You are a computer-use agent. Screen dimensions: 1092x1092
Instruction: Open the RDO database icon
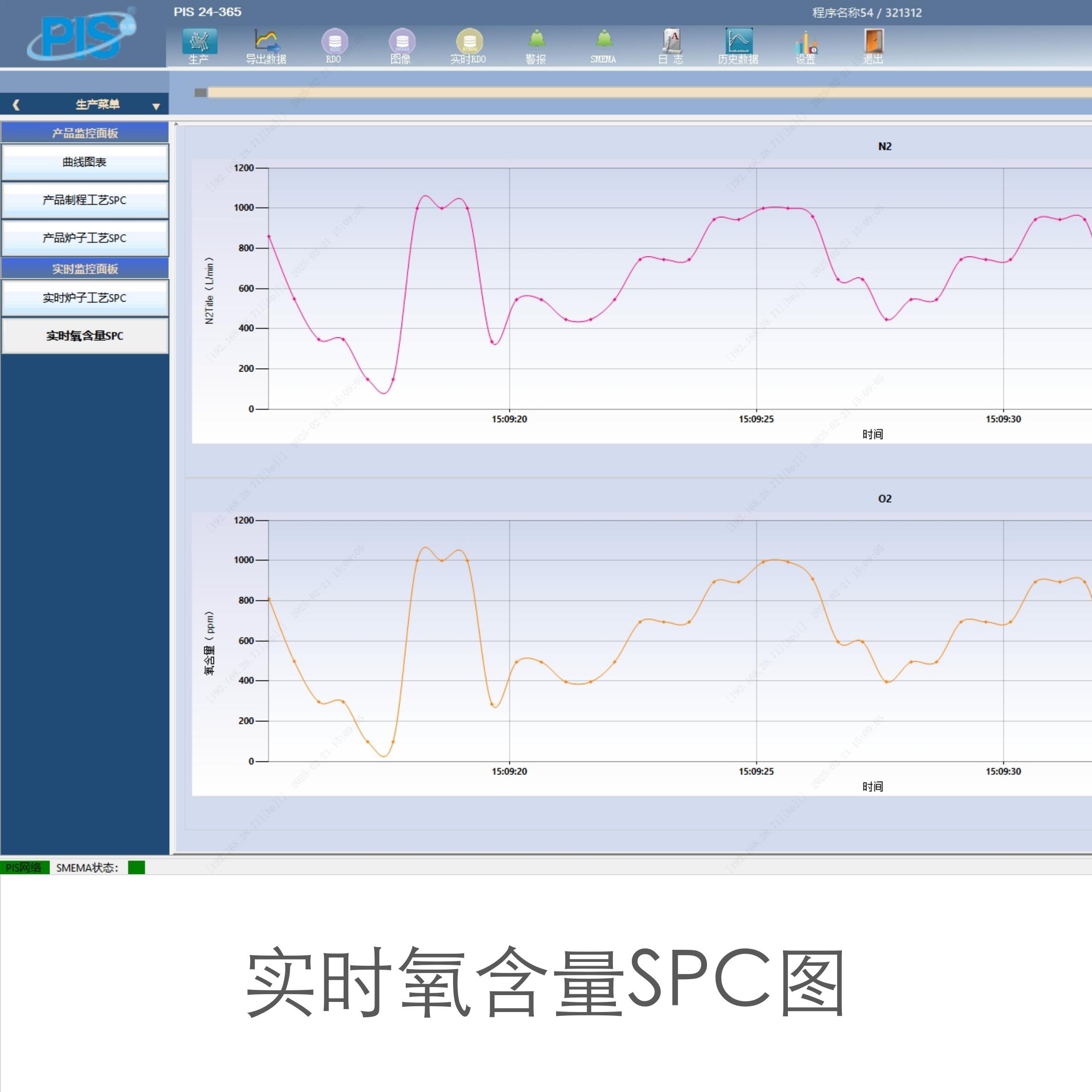(x=334, y=44)
